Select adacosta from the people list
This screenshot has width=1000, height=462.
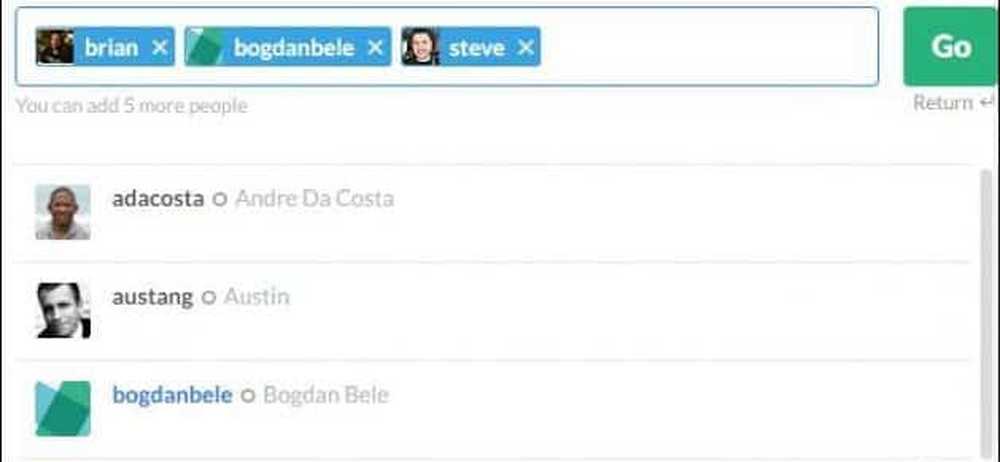158,198
